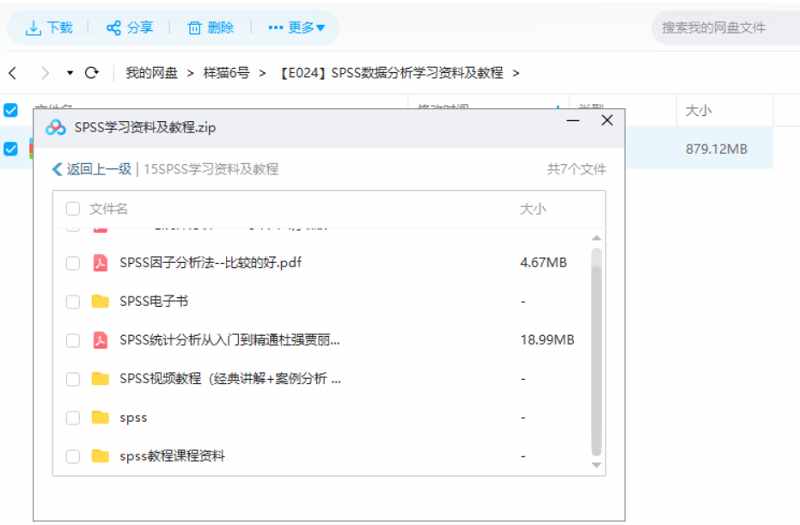This screenshot has width=800, height=525.
Task: Click the share icon in toolbar
Action: 114,28
